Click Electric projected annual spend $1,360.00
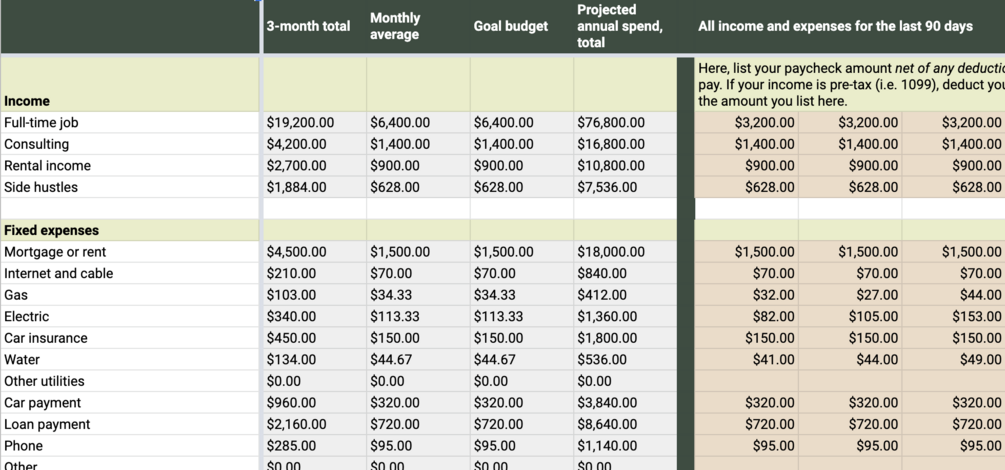1005x470 pixels. pyautogui.click(x=624, y=316)
